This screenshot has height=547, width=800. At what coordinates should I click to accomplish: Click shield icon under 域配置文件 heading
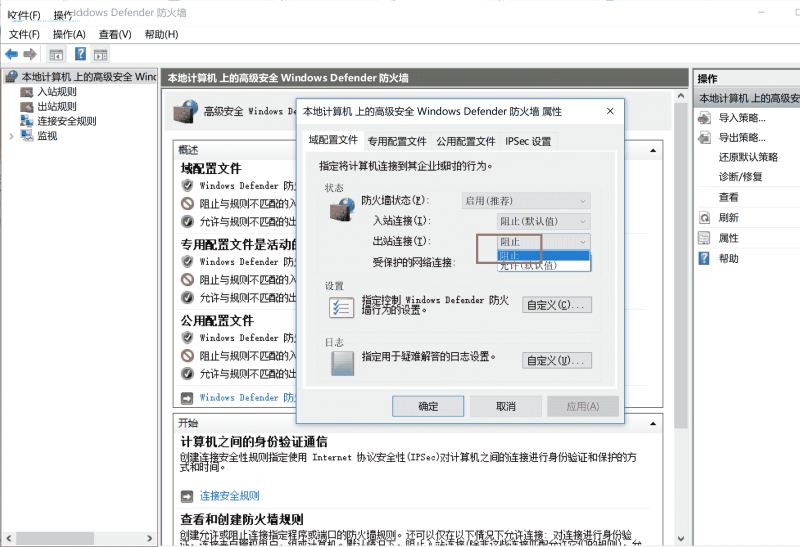click(x=187, y=185)
